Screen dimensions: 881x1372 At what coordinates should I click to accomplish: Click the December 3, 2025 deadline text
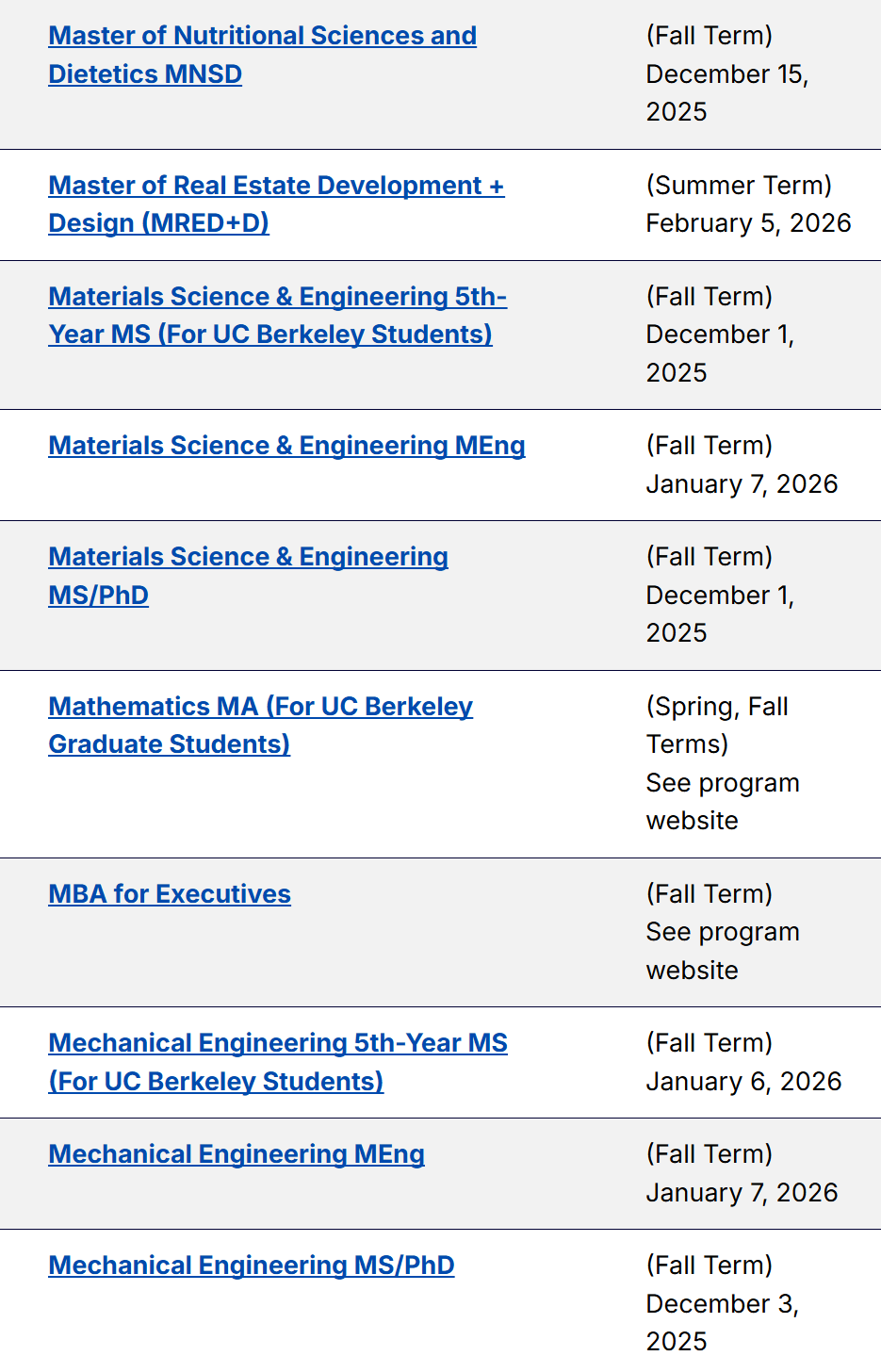click(x=722, y=1304)
